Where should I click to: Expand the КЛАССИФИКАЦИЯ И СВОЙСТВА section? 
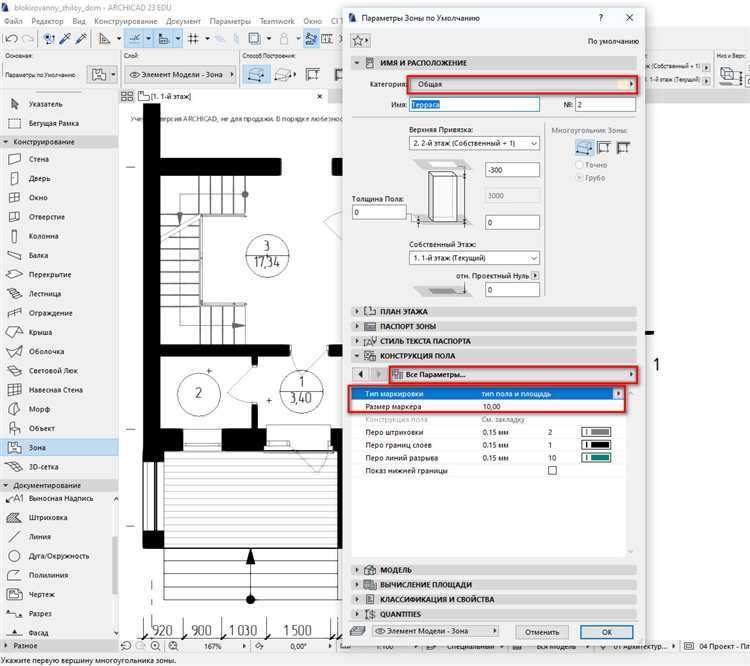(x=494, y=599)
